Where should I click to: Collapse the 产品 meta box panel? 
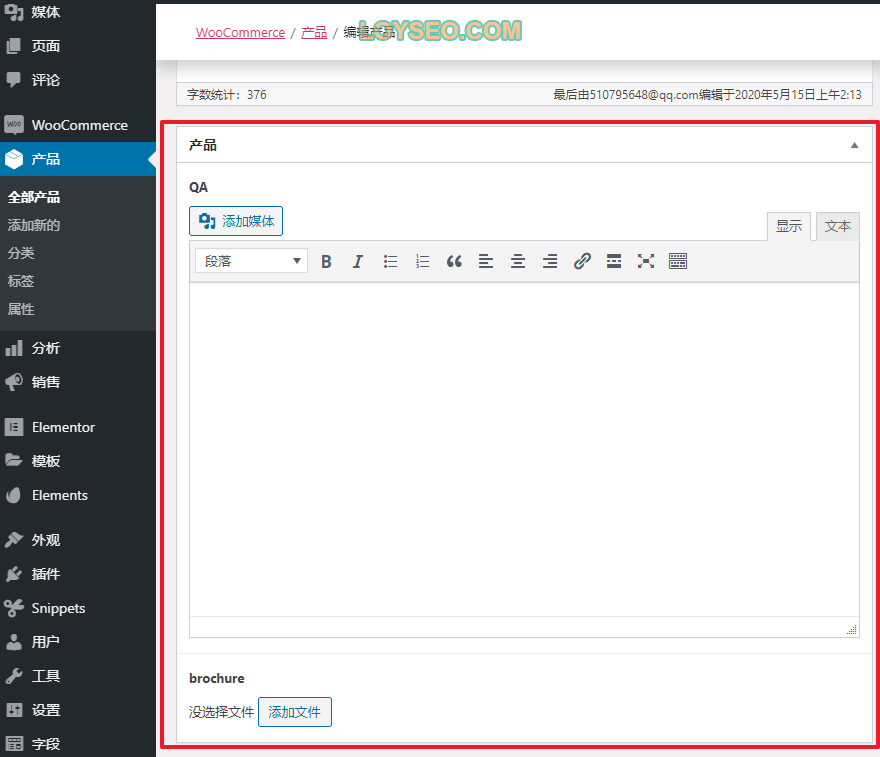pos(854,145)
